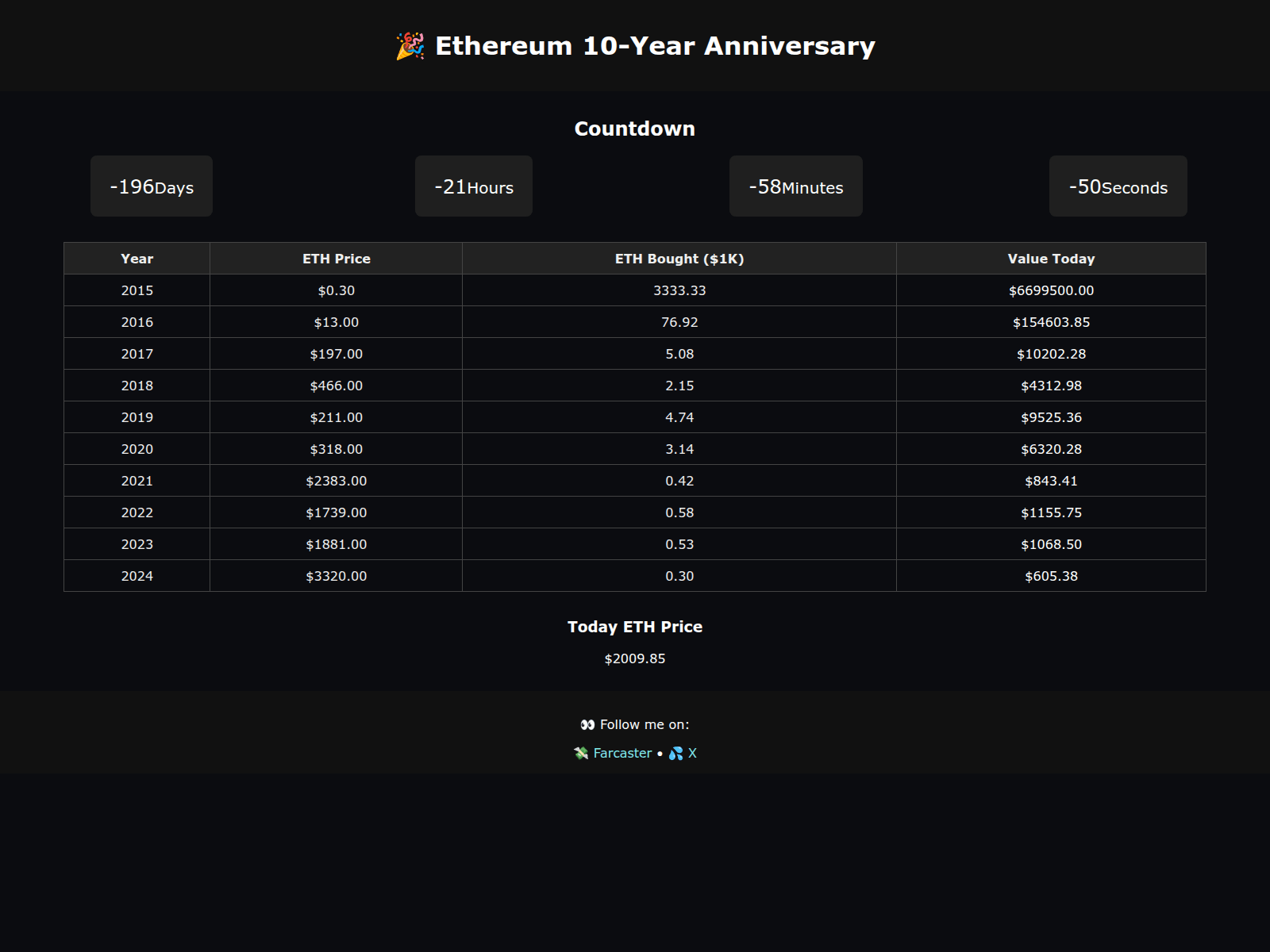Image resolution: width=1270 pixels, height=952 pixels.
Task: Click the Follow me on label
Action: pyautogui.click(x=645, y=724)
